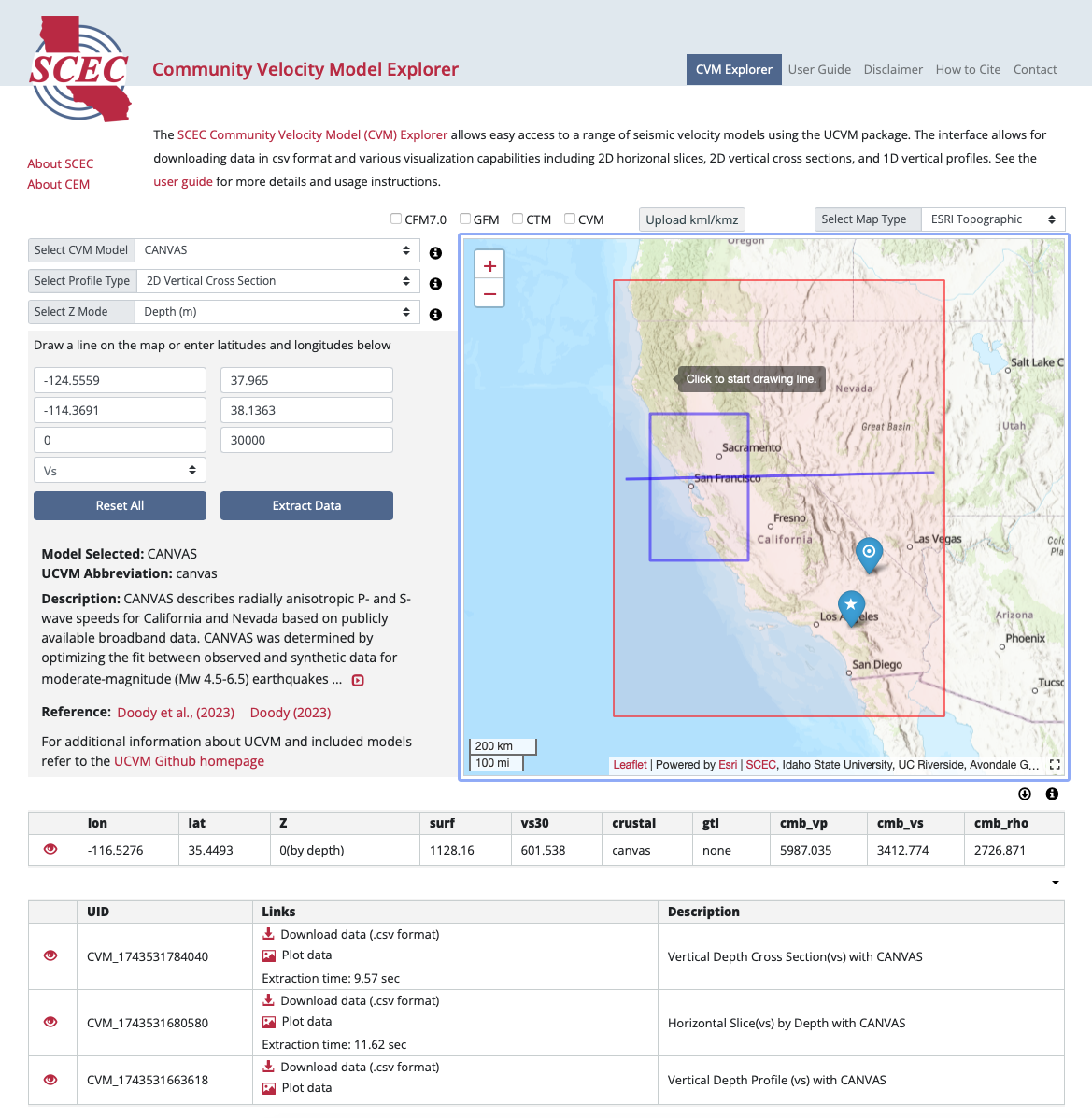Image resolution: width=1092 pixels, height=1118 pixels.
Task: Click the first longitude field -124.5559
Action: click(120, 380)
